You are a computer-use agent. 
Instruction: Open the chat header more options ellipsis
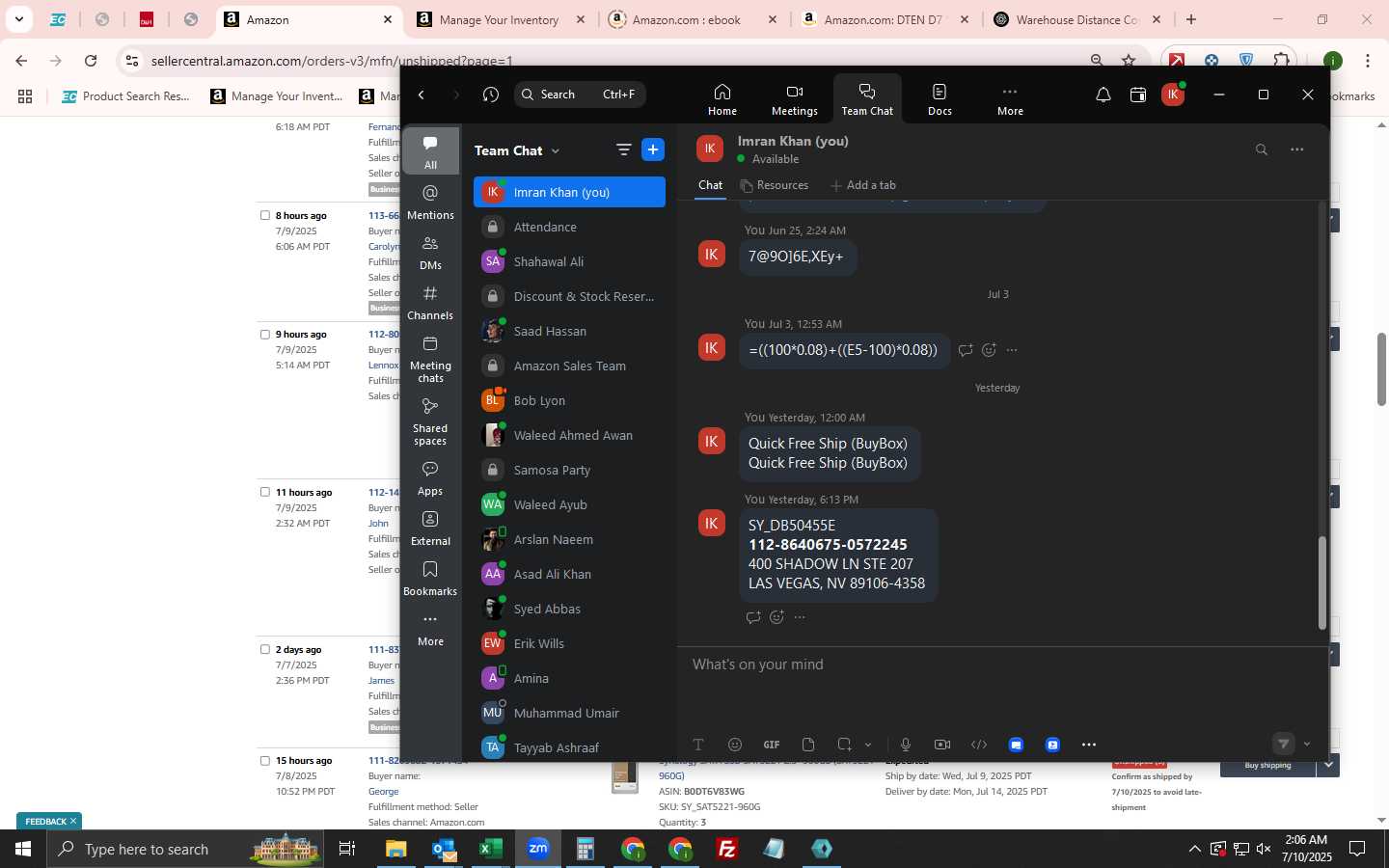coord(1297,149)
